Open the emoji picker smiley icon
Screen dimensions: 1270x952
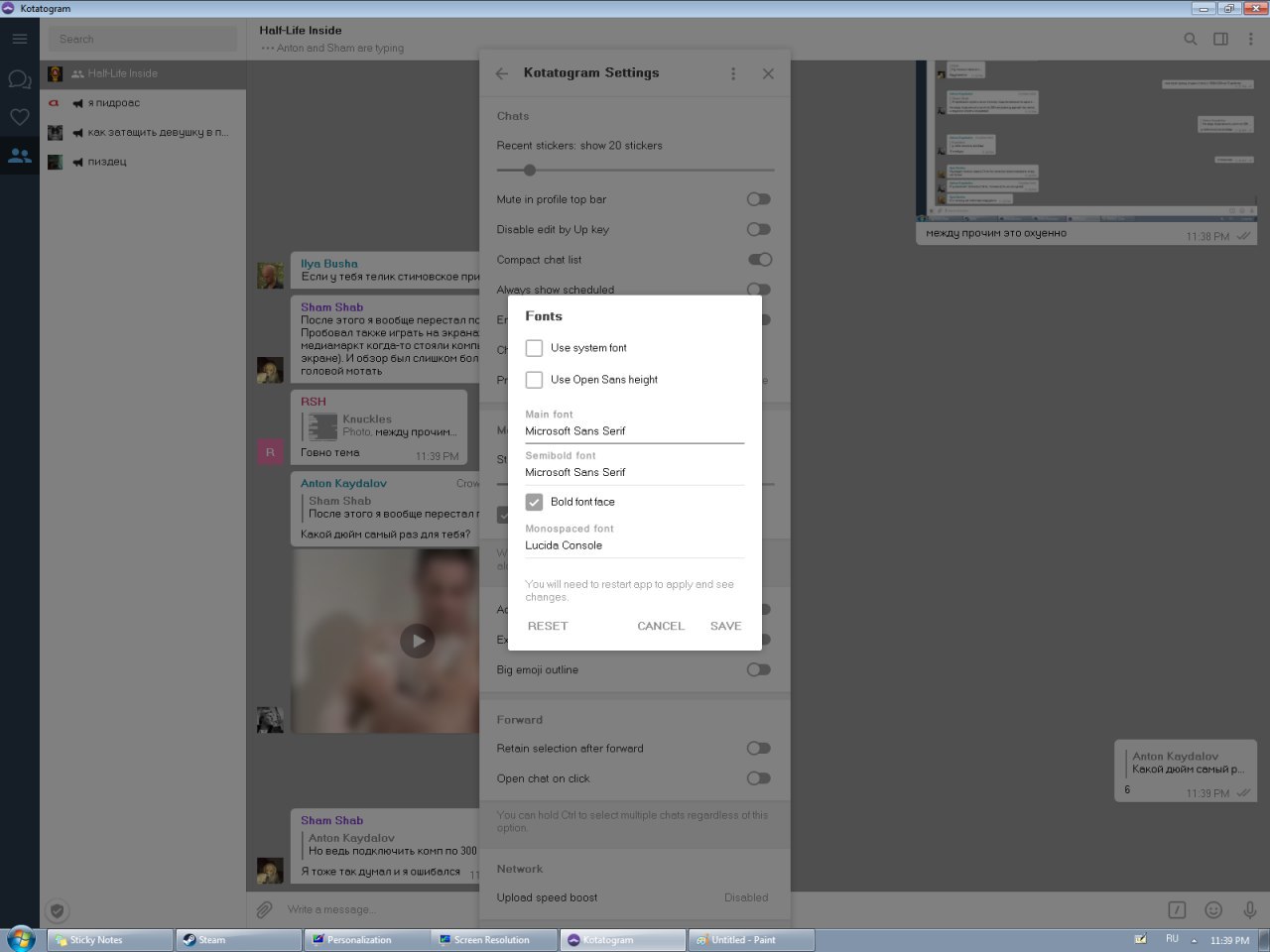[x=1213, y=909]
